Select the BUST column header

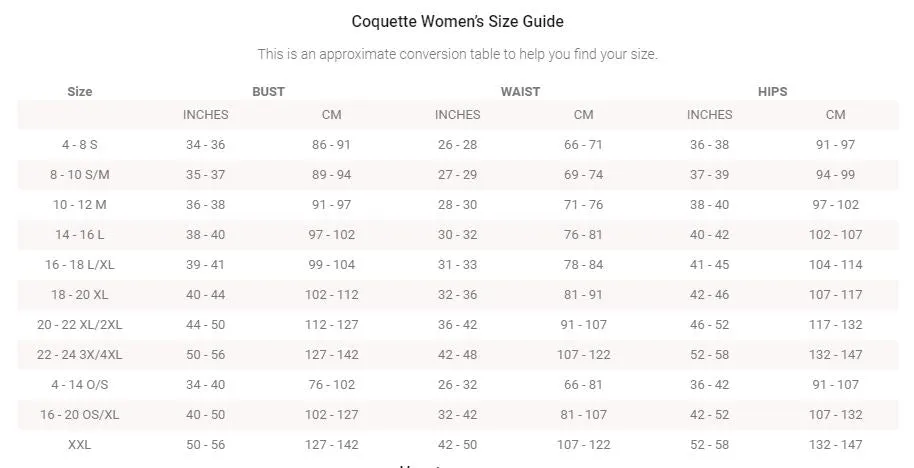268,92
